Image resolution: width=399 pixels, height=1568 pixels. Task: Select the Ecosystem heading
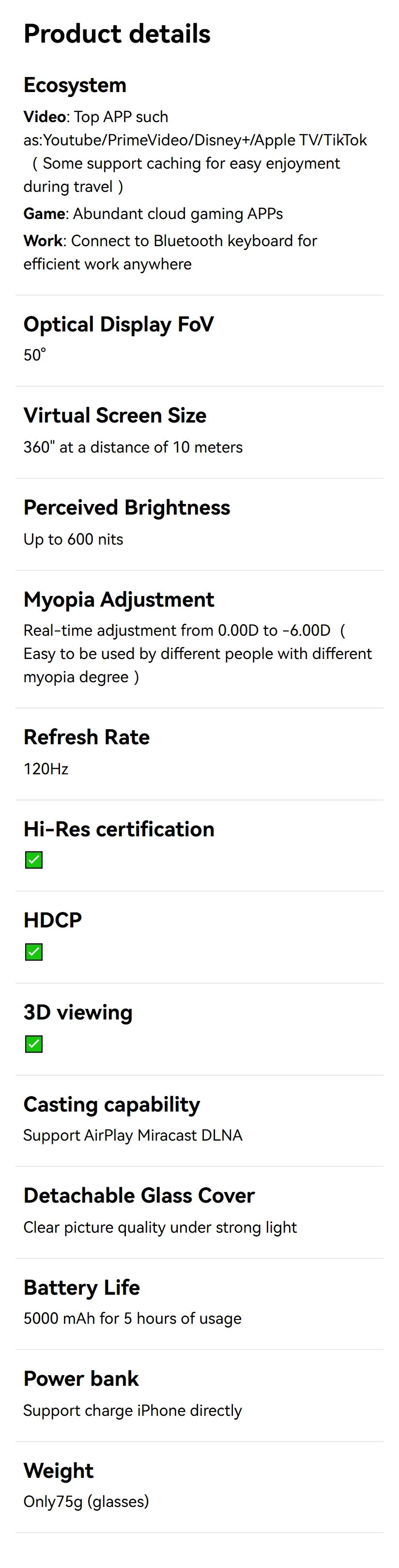(75, 85)
